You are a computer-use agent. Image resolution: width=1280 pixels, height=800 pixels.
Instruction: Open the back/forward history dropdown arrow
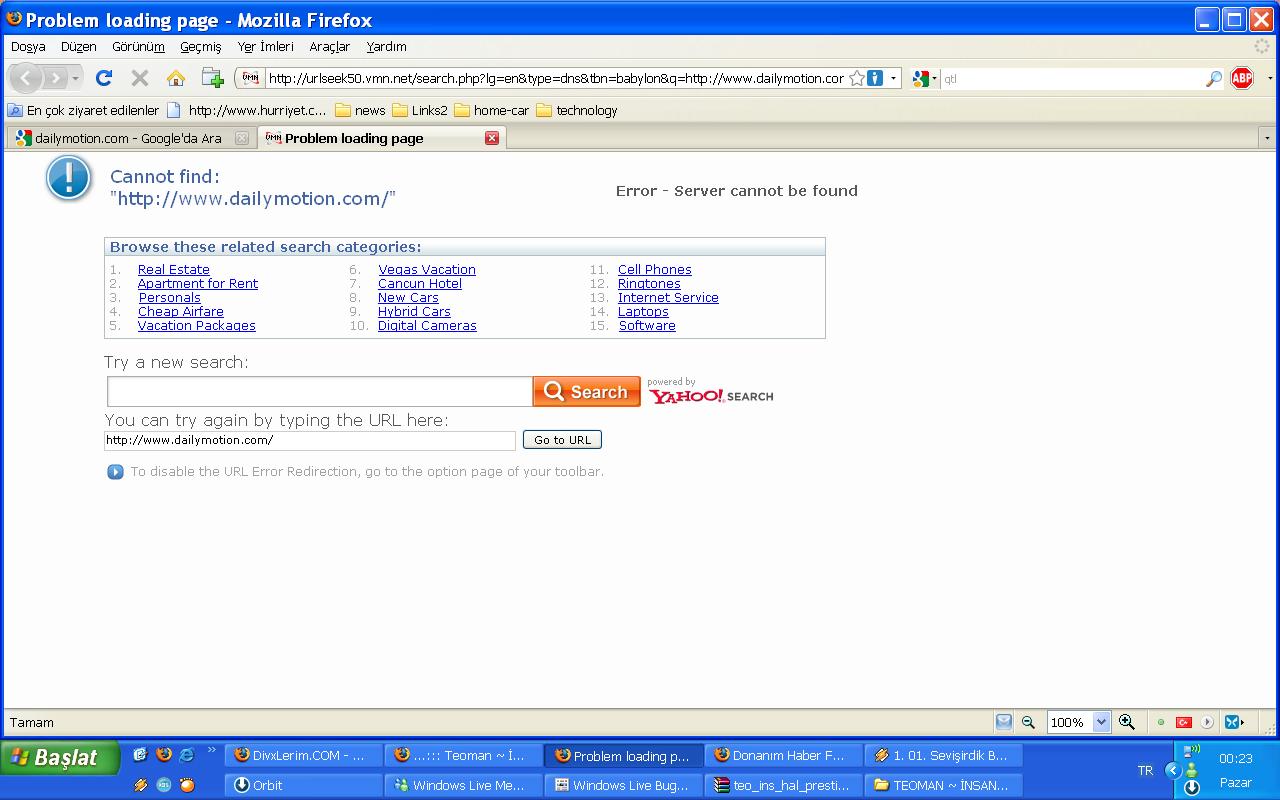click(75, 78)
